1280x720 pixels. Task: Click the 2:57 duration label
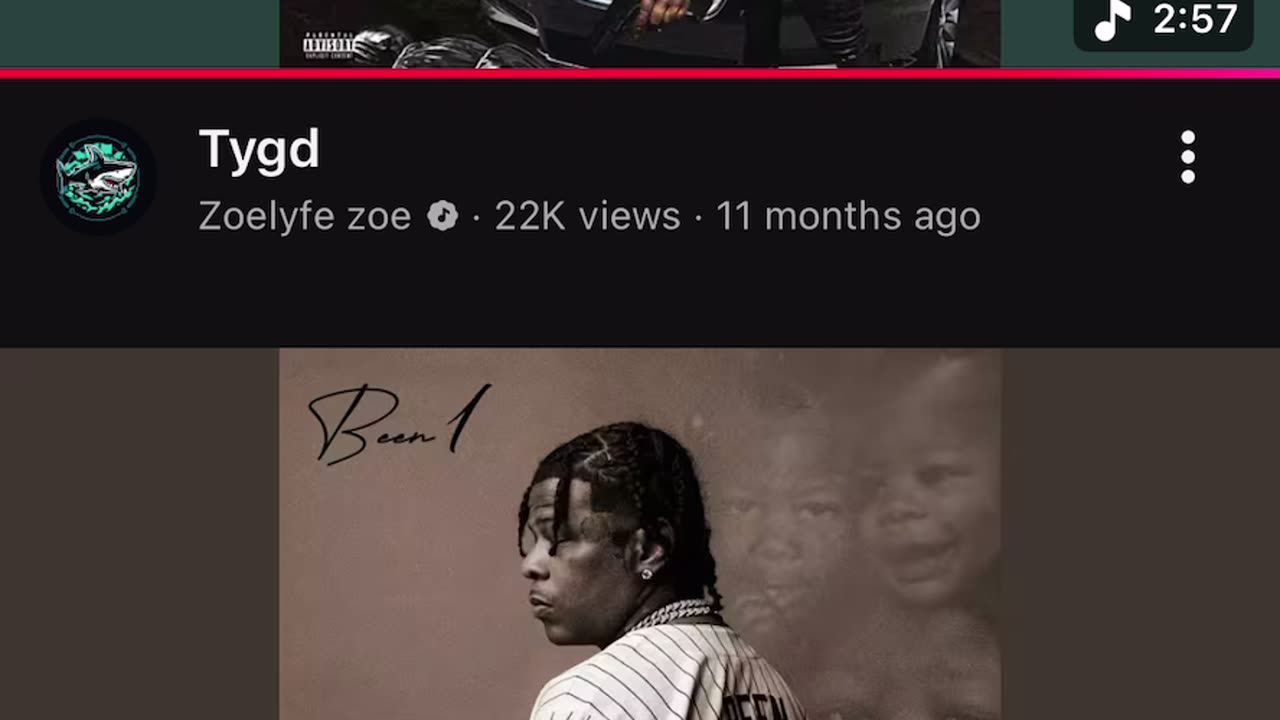1195,19
